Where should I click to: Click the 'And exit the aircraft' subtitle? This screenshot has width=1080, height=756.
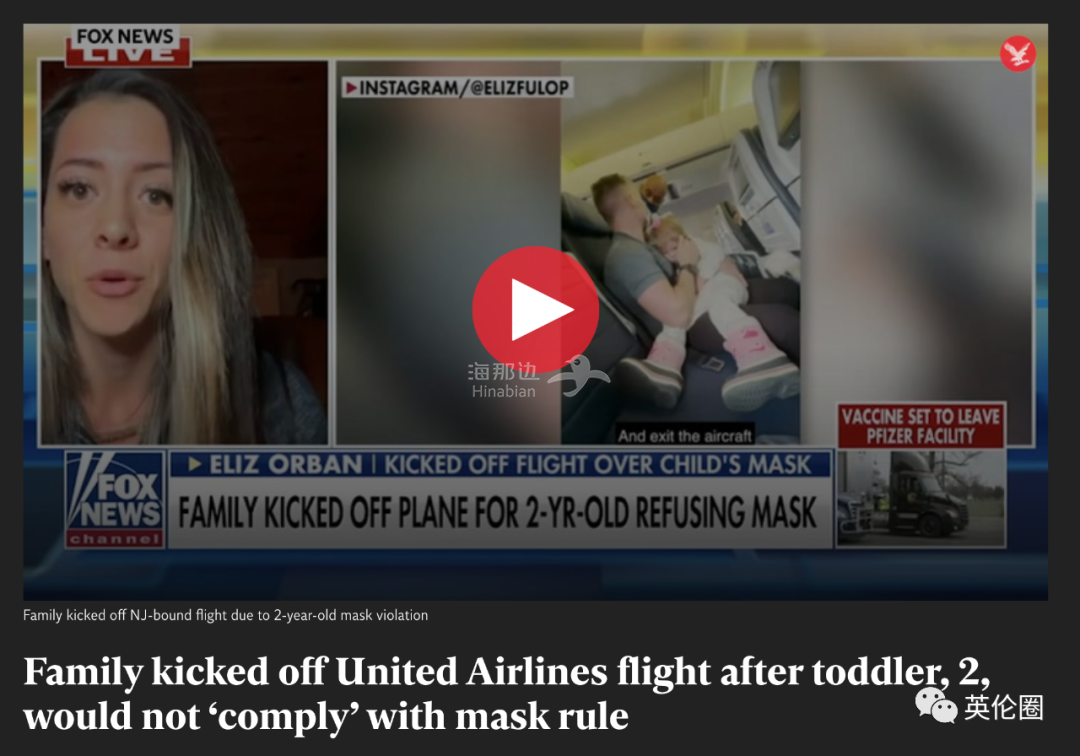pyautogui.click(x=685, y=436)
